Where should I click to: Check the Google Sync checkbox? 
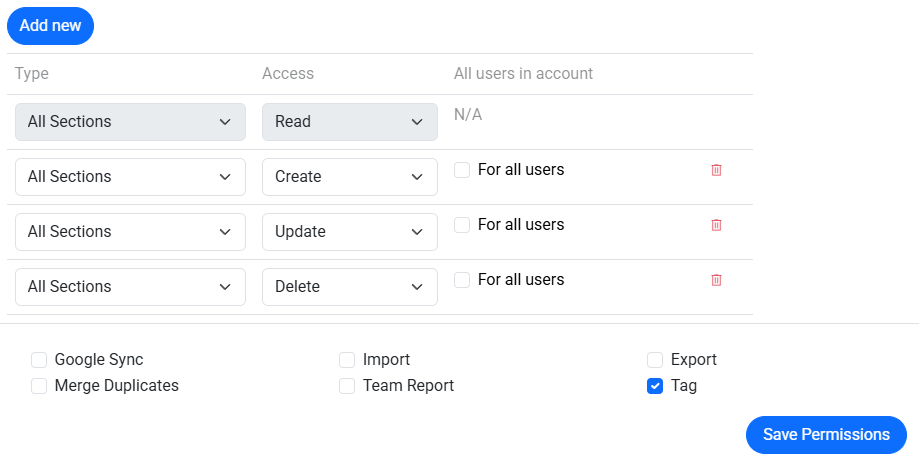[x=39, y=360]
